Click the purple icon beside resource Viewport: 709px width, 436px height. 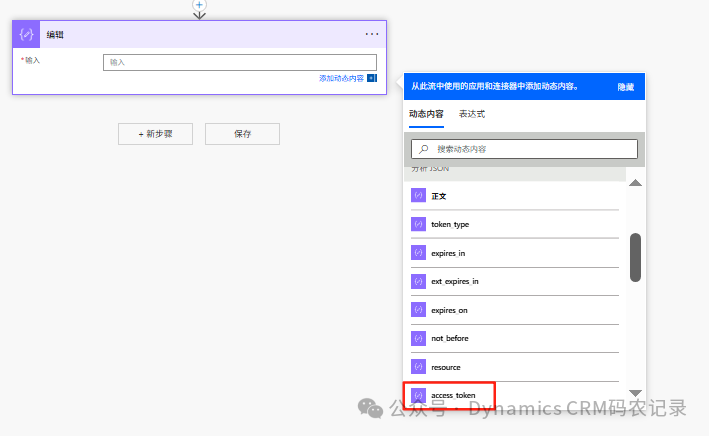[418, 366]
